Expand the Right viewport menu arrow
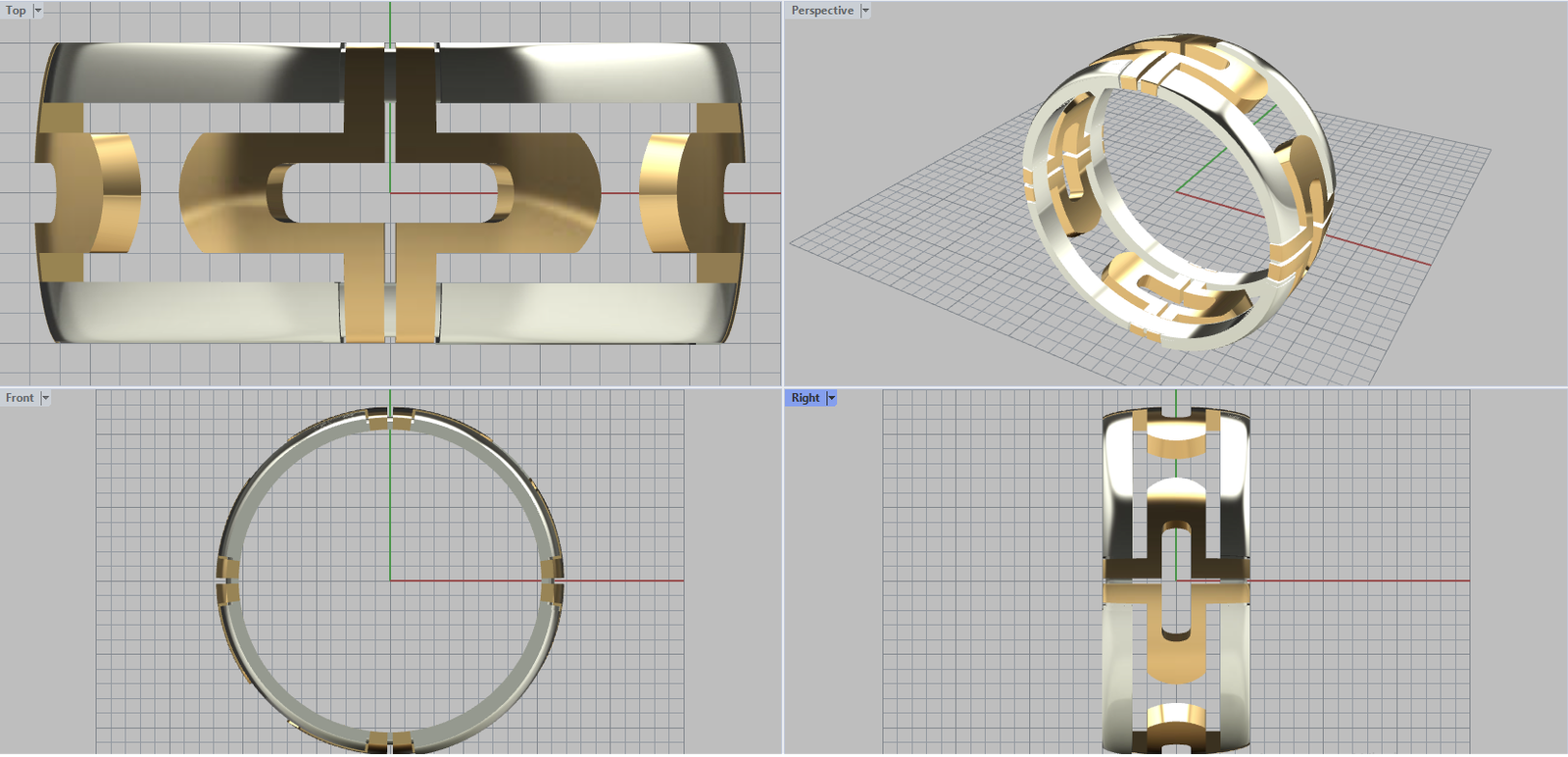 click(832, 398)
